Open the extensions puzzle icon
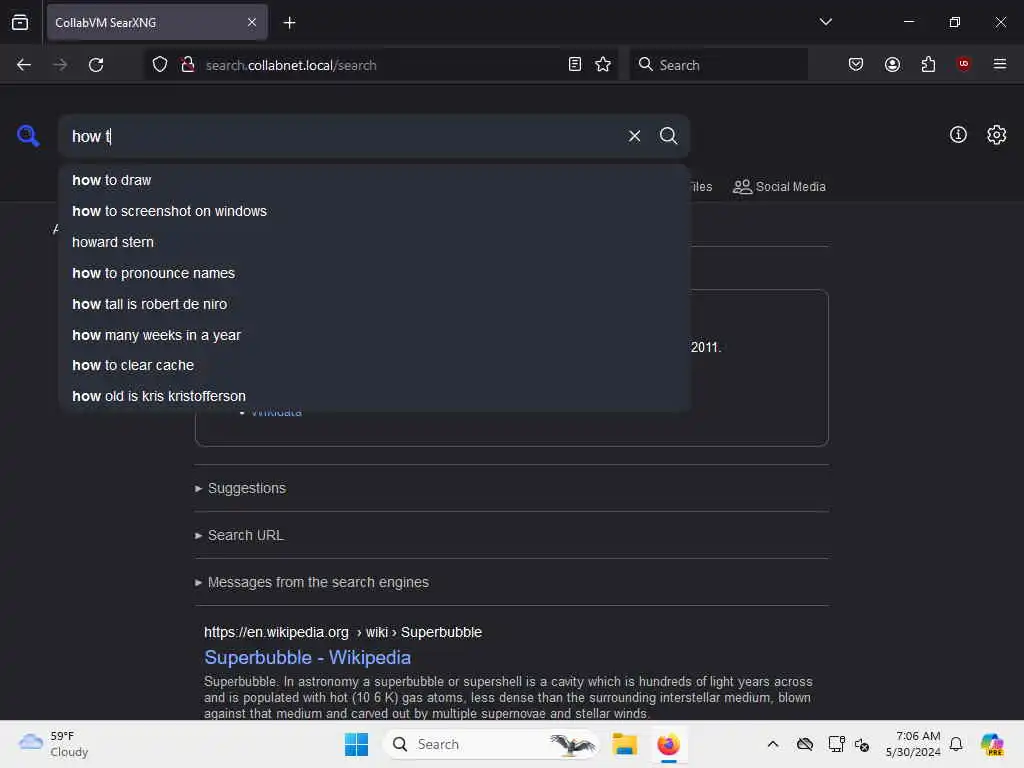 click(x=928, y=65)
